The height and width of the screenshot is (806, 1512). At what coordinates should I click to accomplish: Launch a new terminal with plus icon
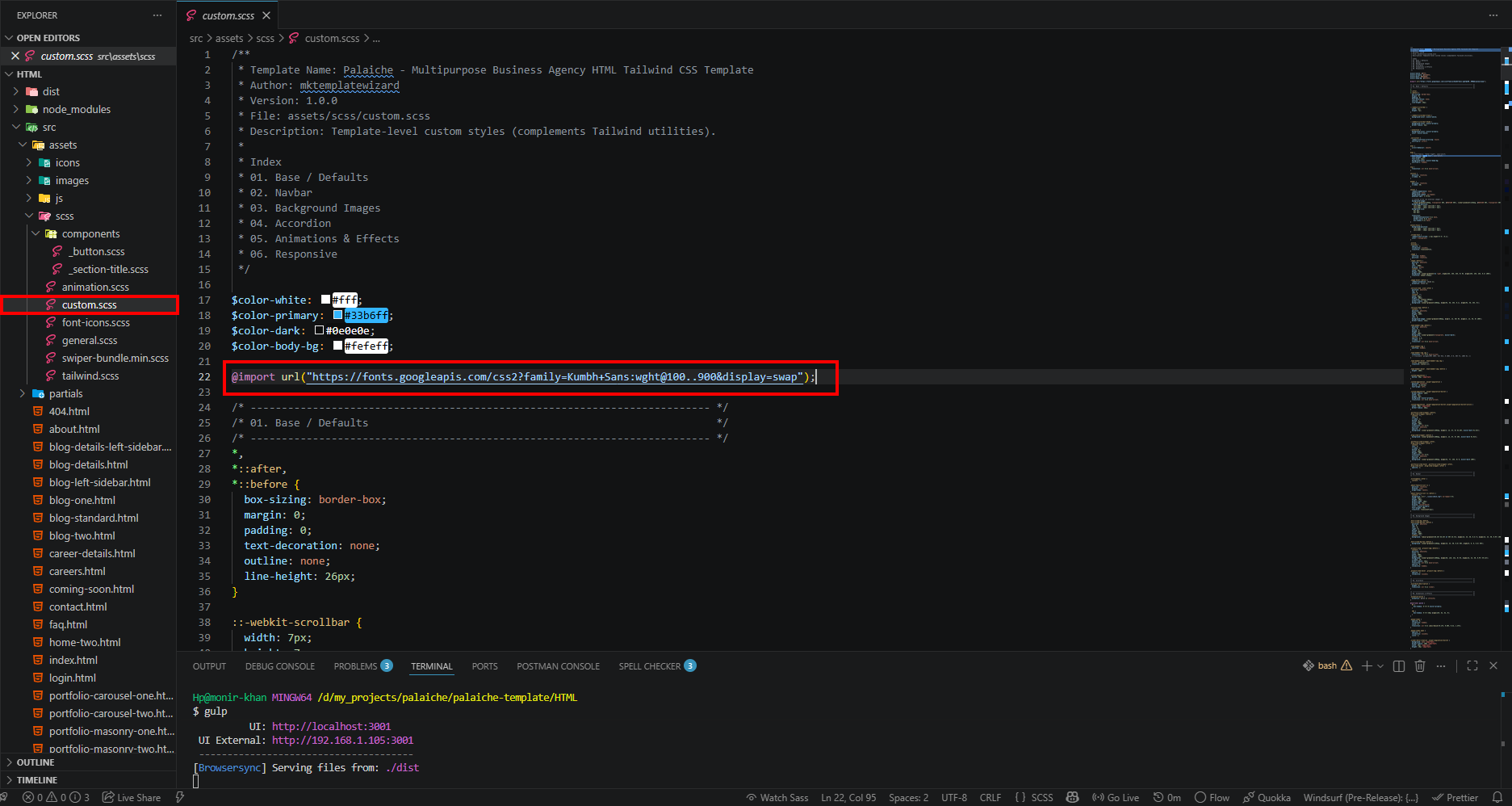(1367, 665)
